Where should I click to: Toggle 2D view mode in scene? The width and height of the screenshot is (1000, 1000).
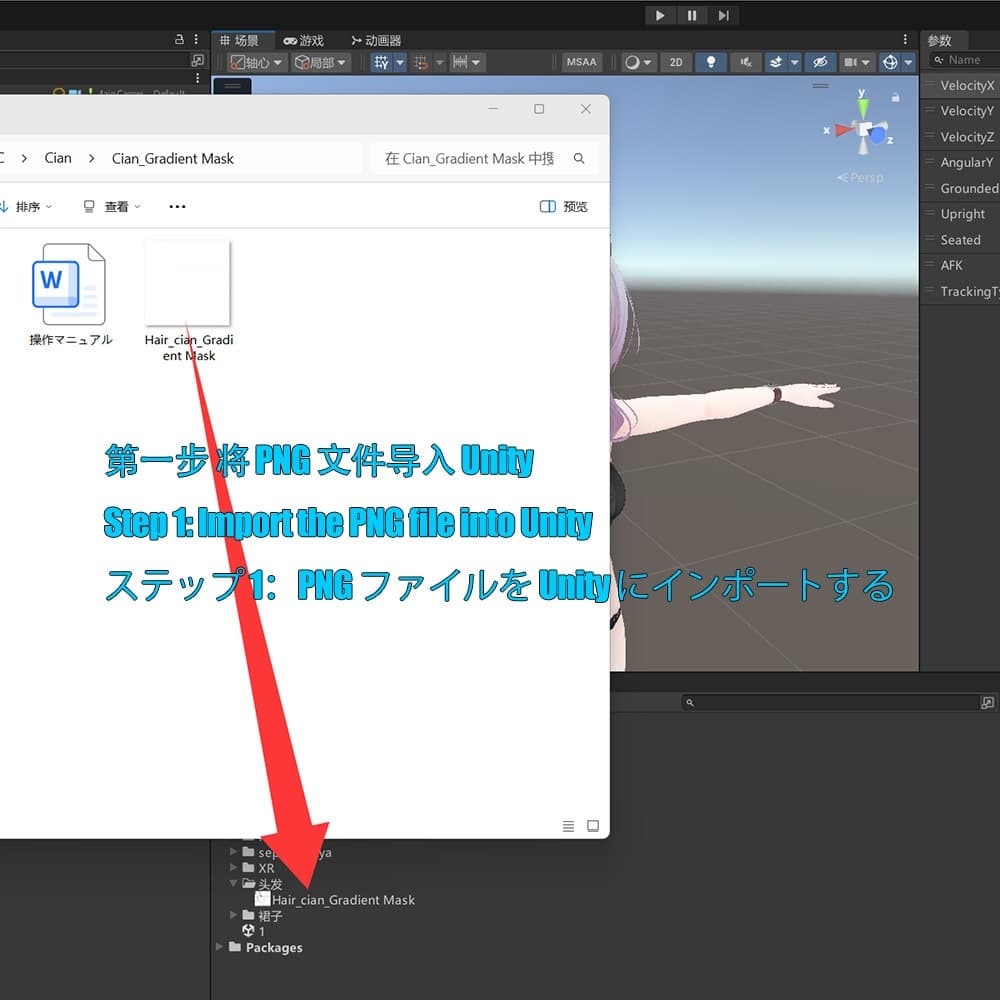pos(676,62)
